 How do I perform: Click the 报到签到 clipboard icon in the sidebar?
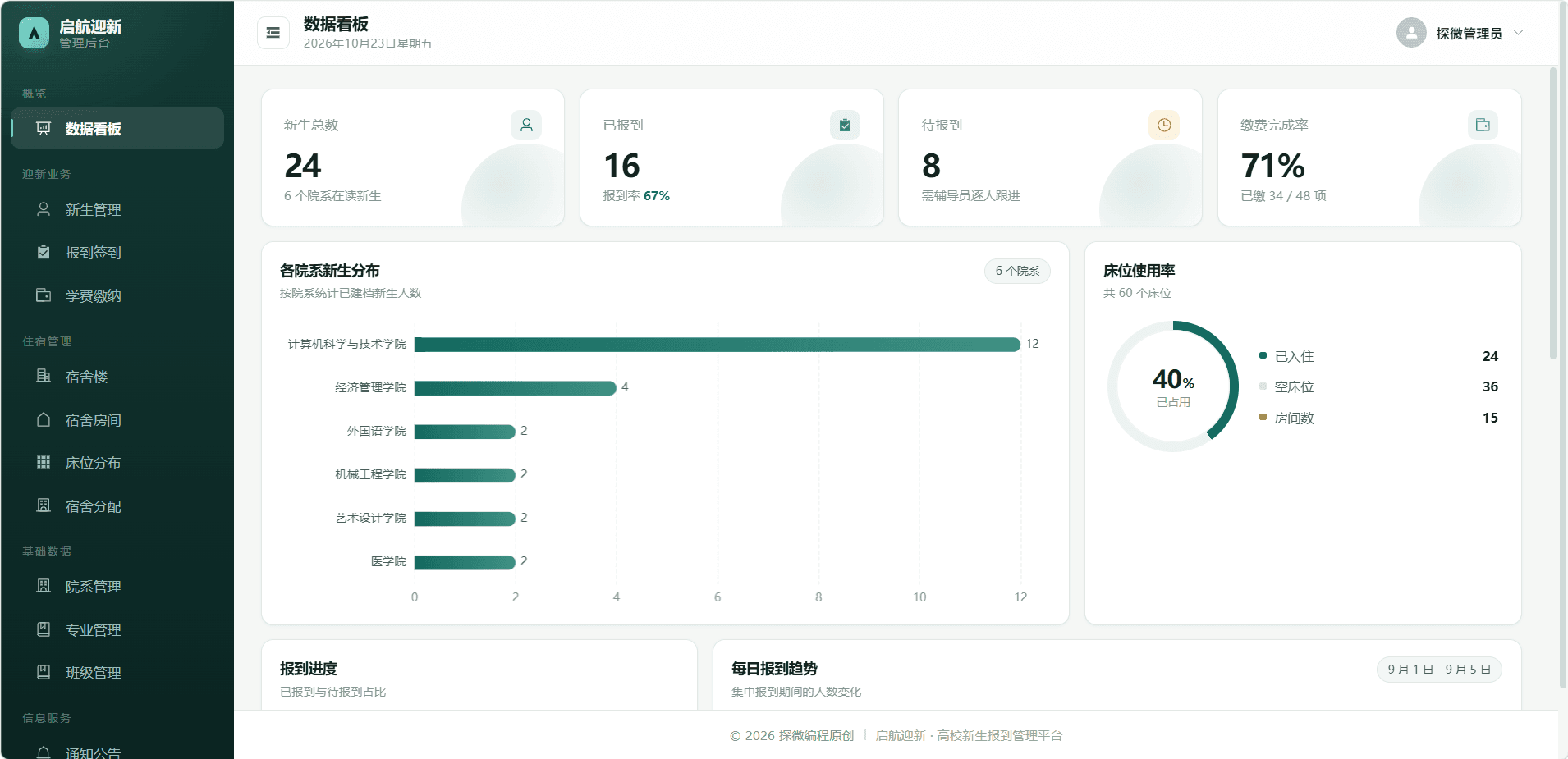click(44, 252)
